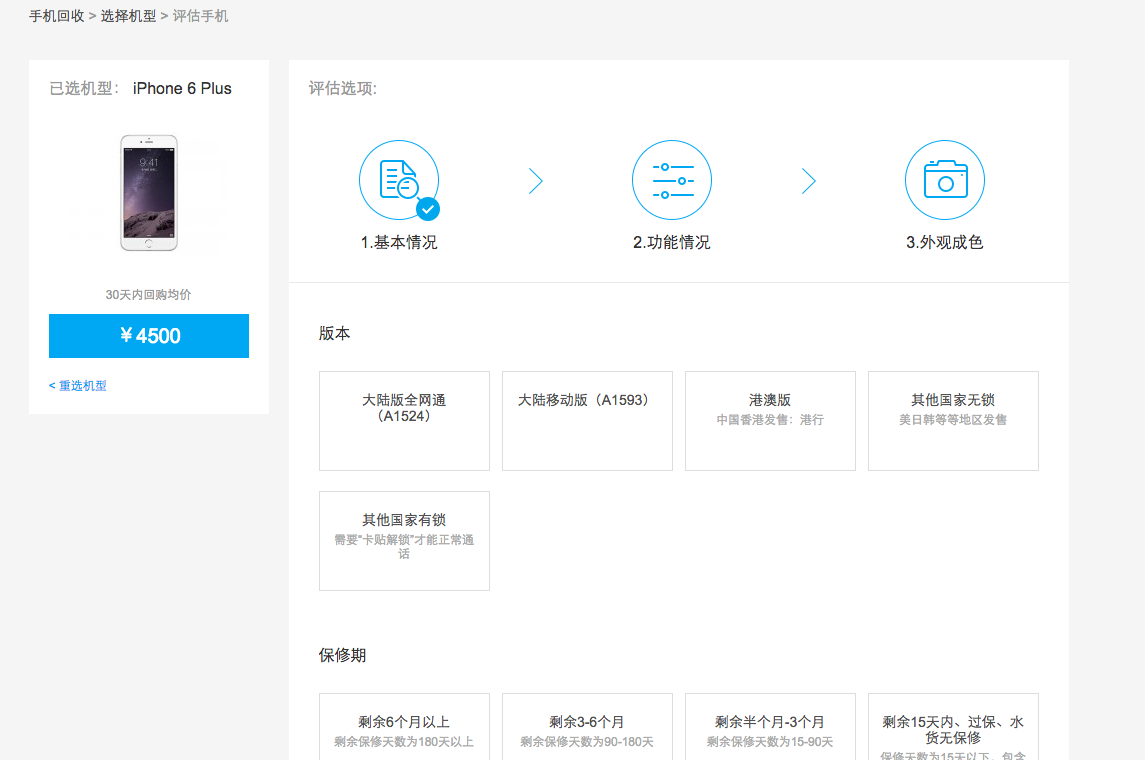Click the 评估选项: heading

point(342,88)
